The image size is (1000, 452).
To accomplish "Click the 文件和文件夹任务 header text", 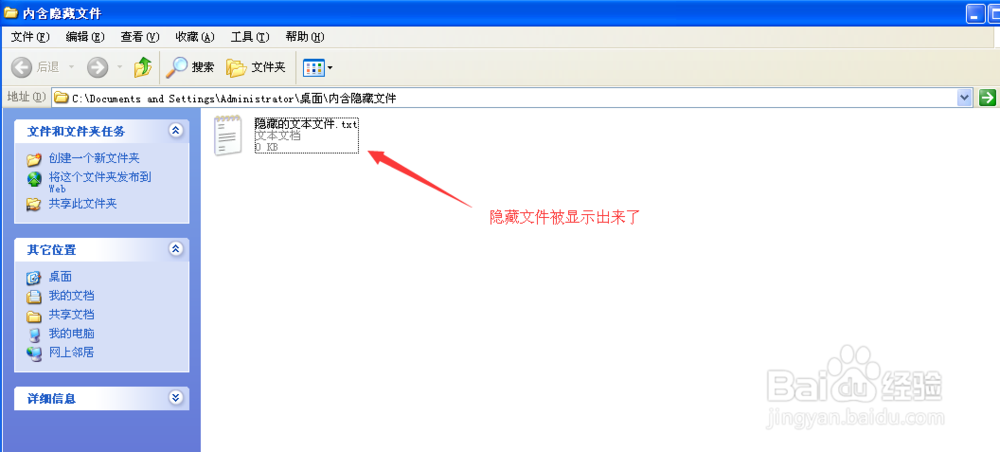I will point(76,131).
